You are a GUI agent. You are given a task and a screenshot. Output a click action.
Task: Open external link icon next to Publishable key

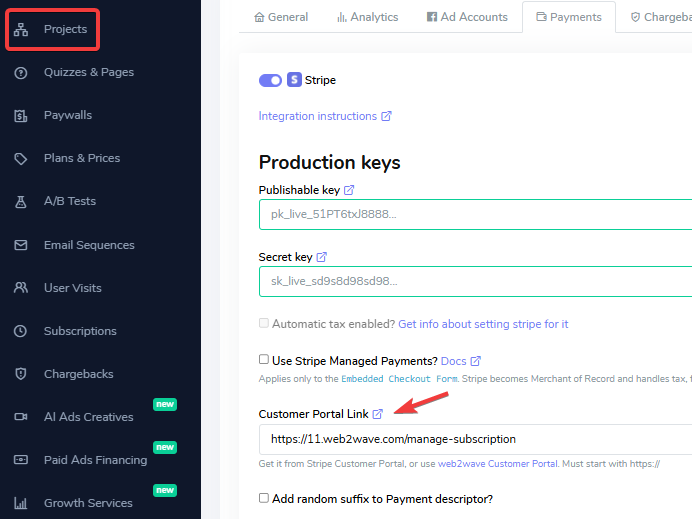click(x=349, y=190)
